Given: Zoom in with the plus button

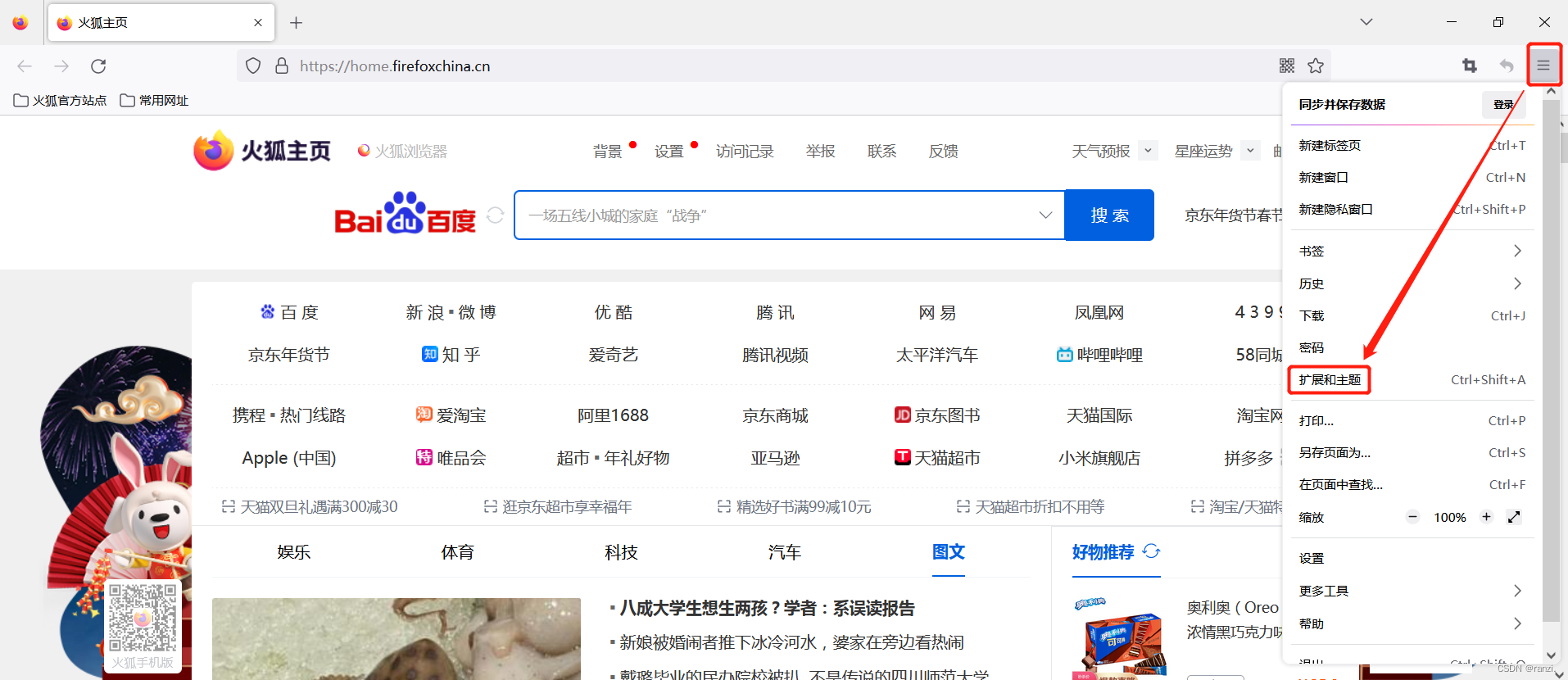Looking at the screenshot, I should (x=1486, y=517).
